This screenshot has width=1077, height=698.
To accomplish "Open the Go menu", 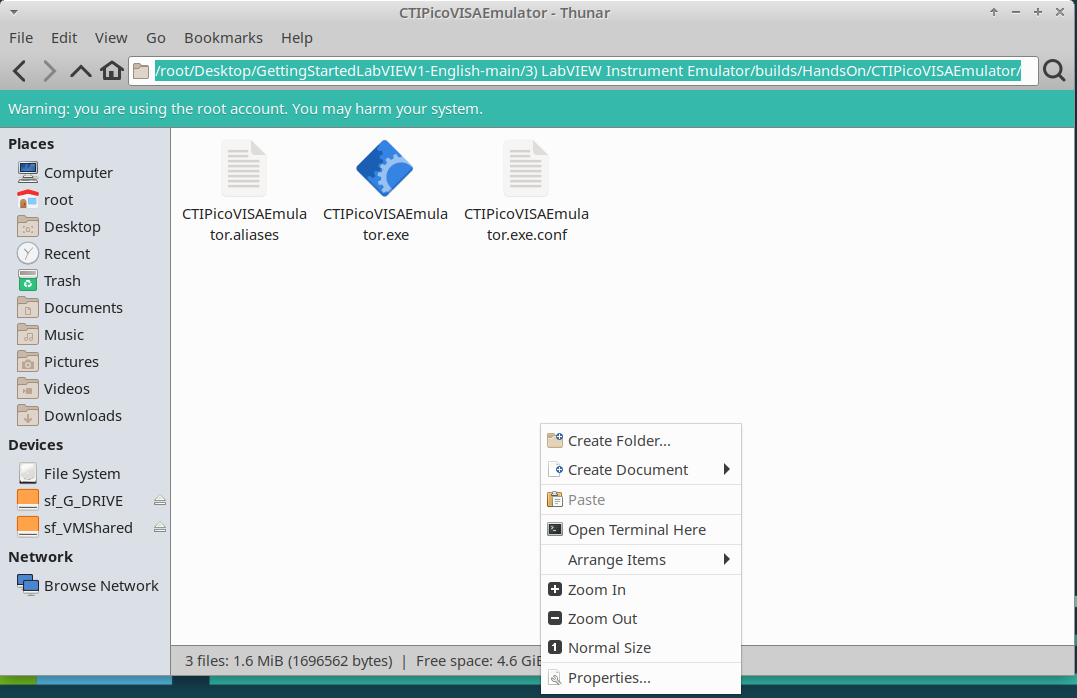I will pos(156,38).
